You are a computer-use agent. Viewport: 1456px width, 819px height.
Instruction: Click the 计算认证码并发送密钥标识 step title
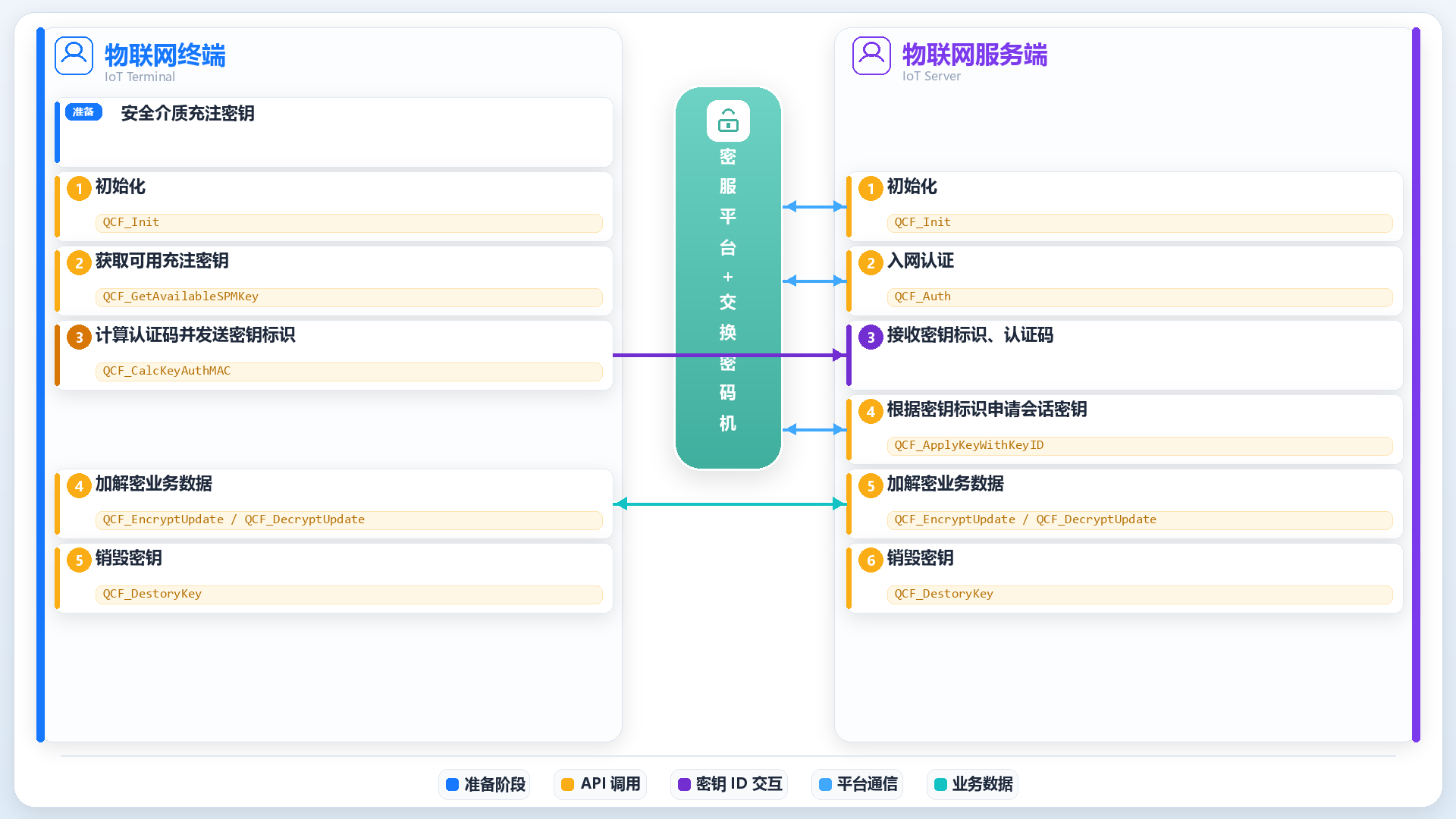coord(195,335)
